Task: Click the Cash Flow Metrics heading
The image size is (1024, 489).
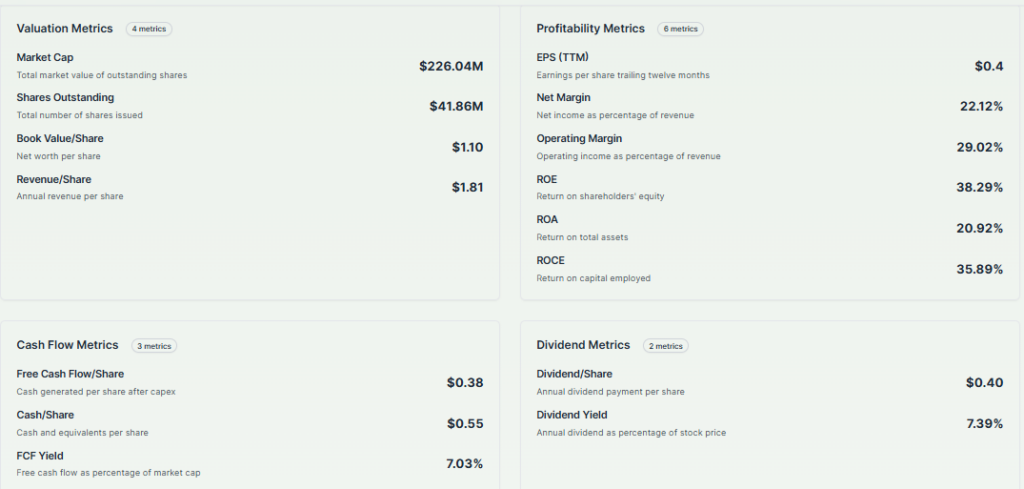Action: click(x=67, y=345)
